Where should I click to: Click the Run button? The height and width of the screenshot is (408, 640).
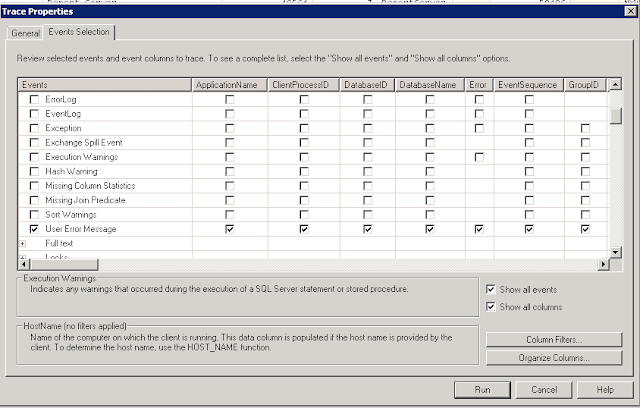[482, 390]
